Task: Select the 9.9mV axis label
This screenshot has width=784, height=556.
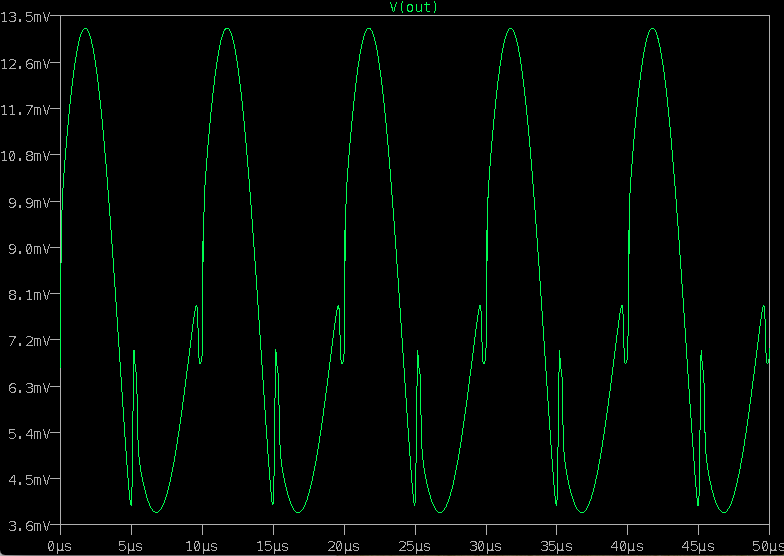Action: pyautogui.click(x=29, y=203)
